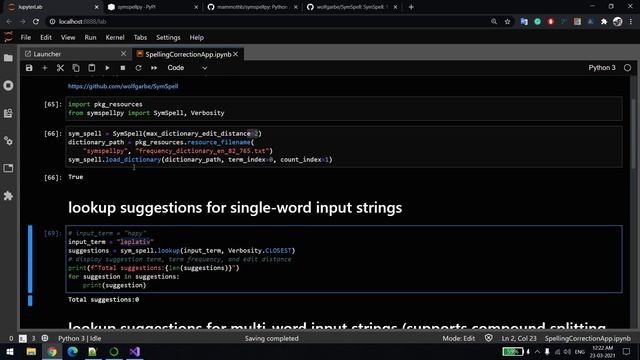Click the Python 3 kernel name
Viewport: 640px width, 360px height.
point(602,68)
